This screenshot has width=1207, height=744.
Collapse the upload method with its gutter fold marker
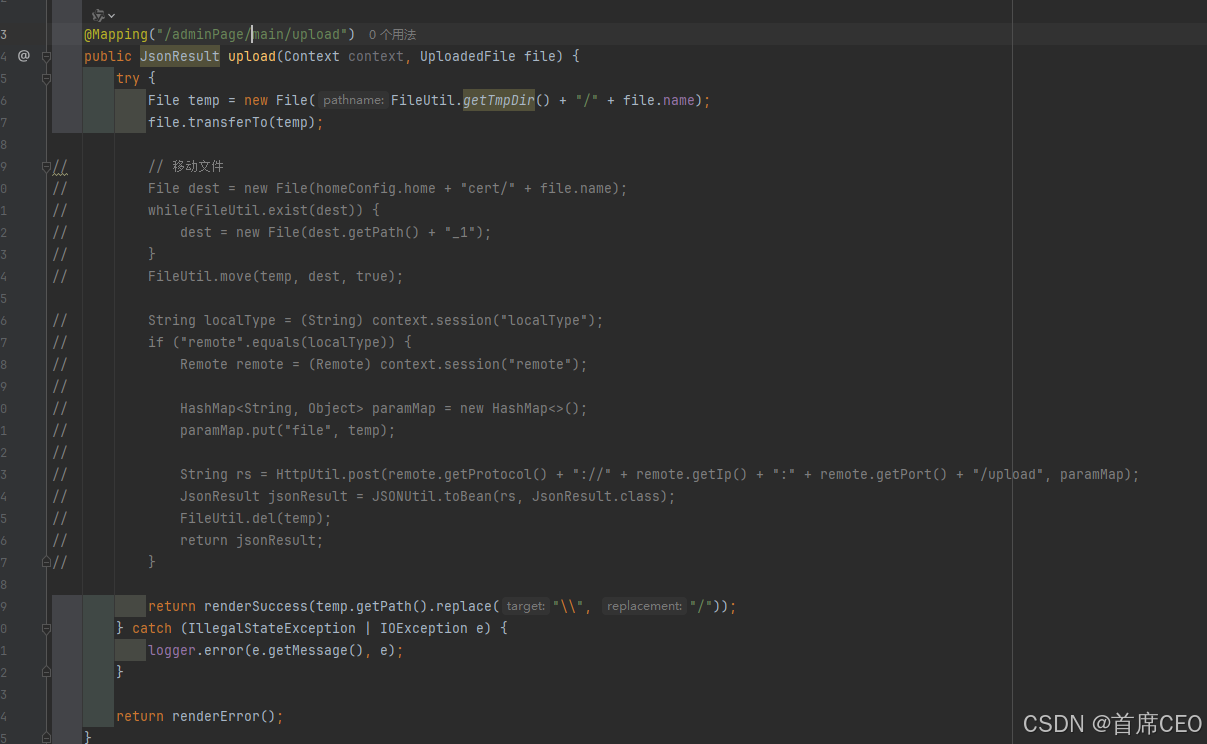[x=47, y=56]
